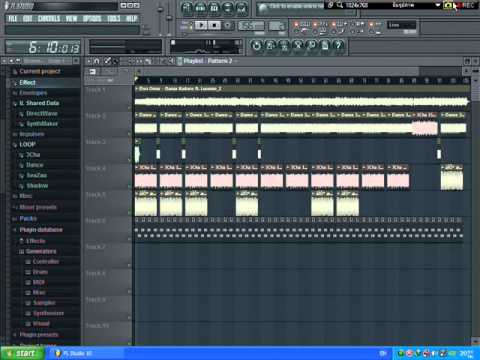The image size is (480, 360).
Task: Click the project info icon beside the help icon
Action: point(325,45)
